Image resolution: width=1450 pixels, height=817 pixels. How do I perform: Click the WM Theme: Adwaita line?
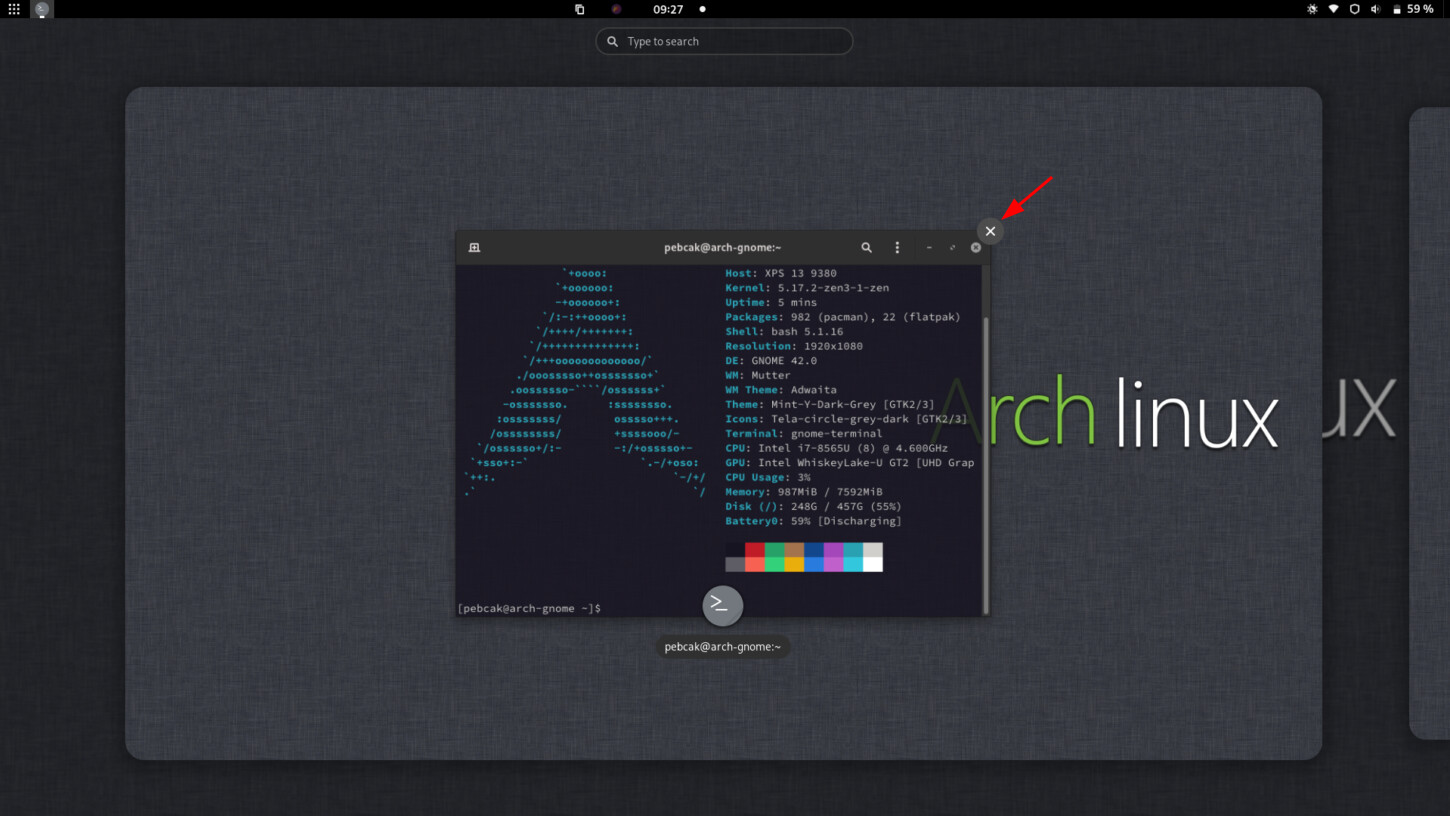pos(781,390)
